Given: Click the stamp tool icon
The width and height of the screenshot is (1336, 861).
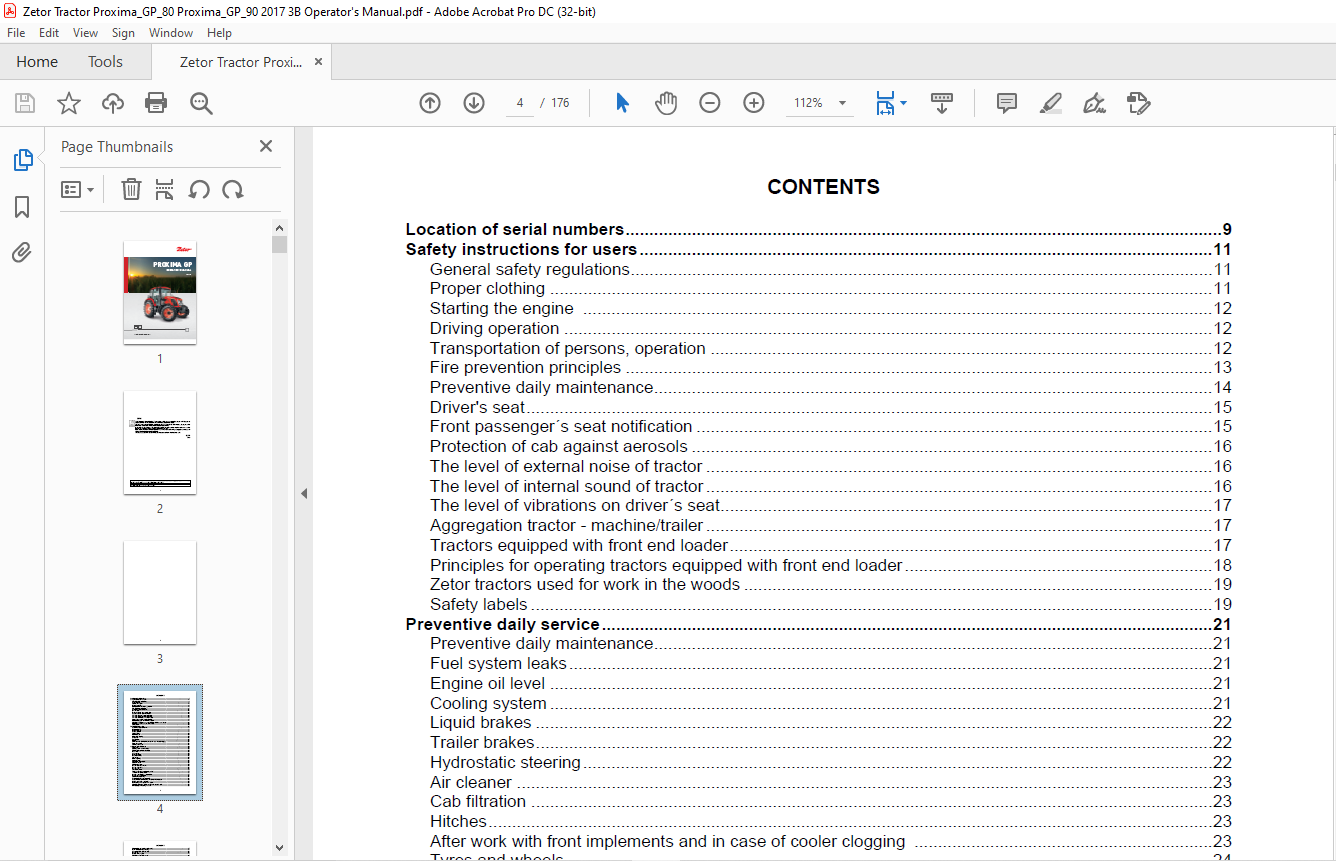Looking at the screenshot, I should click(1138, 103).
